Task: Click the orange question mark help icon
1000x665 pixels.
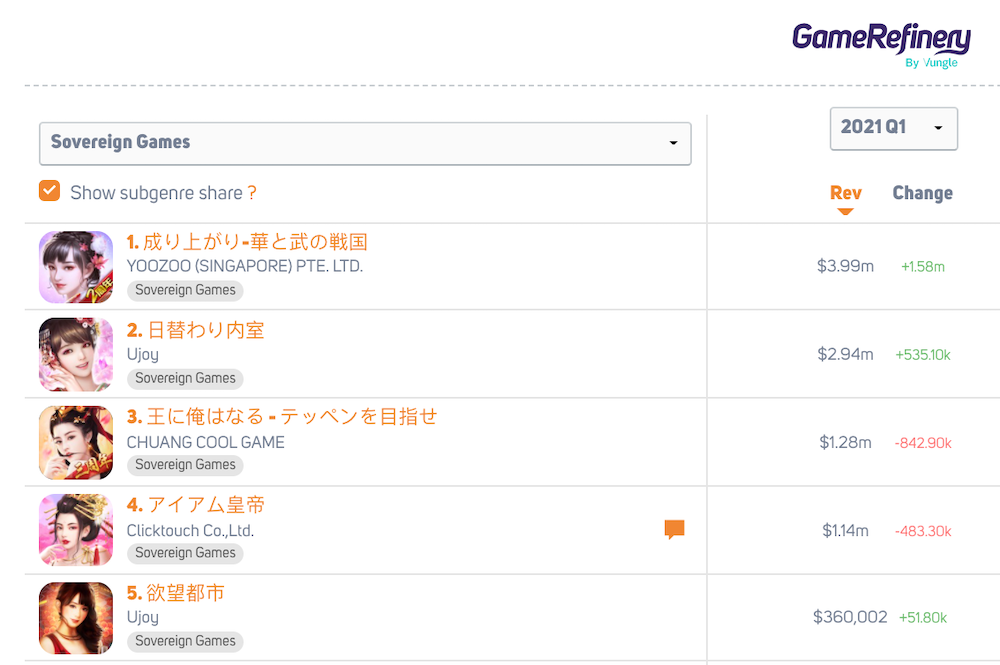Action: pos(252,193)
